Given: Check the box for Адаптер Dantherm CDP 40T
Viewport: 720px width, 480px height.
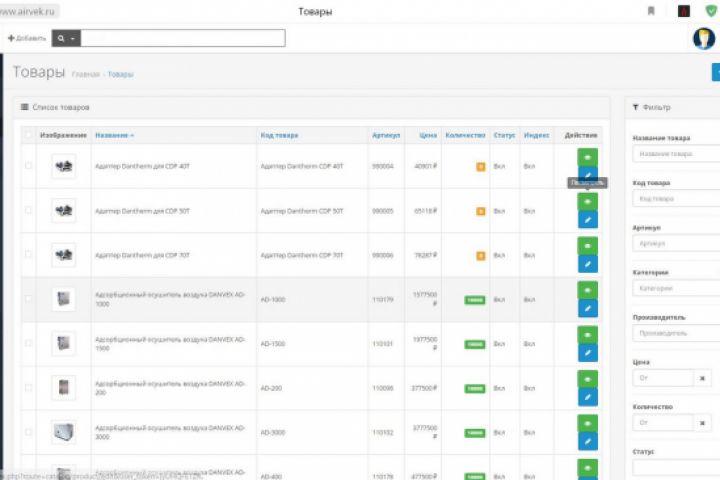Looking at the screenshot, I should (x=28, y=165).
